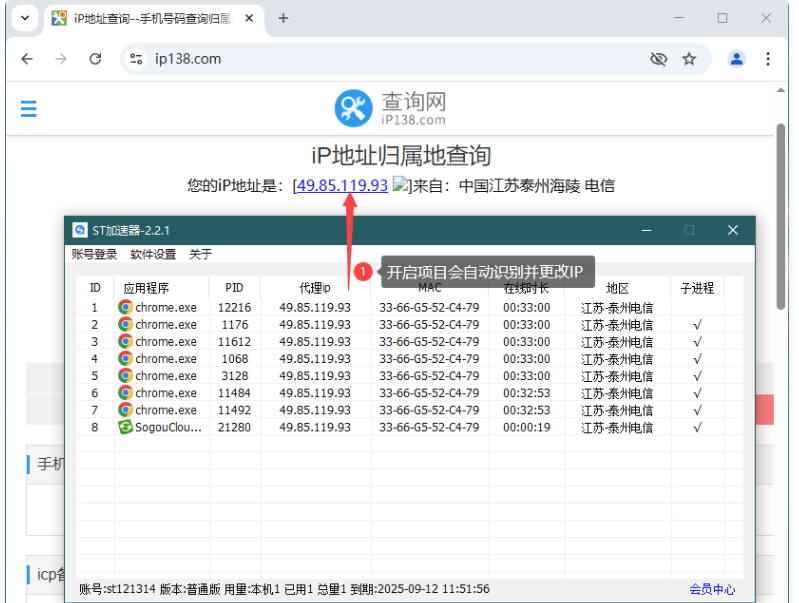The image size is (799, 603).
Task: Select PID cell 12216
Action: 234,307
